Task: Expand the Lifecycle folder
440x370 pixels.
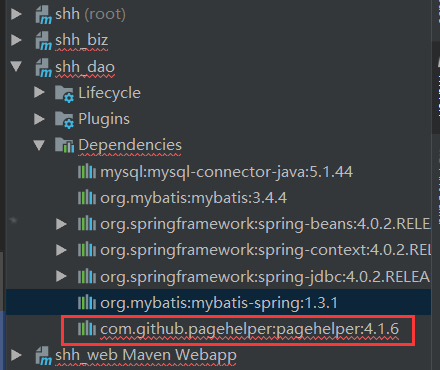Action: coord(39,92)
